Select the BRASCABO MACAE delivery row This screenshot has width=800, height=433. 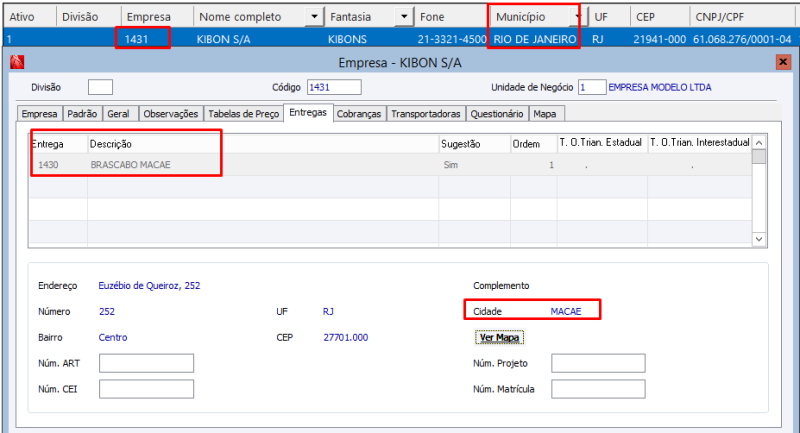coord(390,165)
